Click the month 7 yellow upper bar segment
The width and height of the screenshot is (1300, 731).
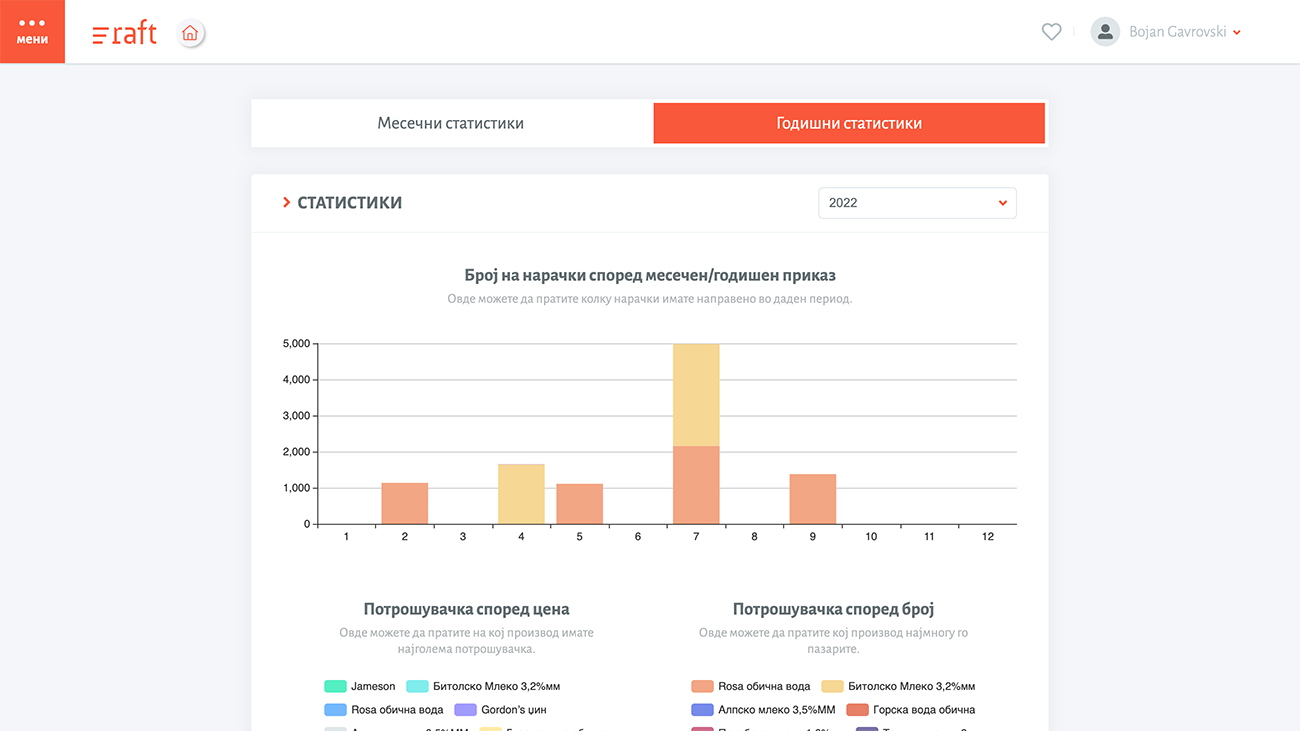(696, 395)
